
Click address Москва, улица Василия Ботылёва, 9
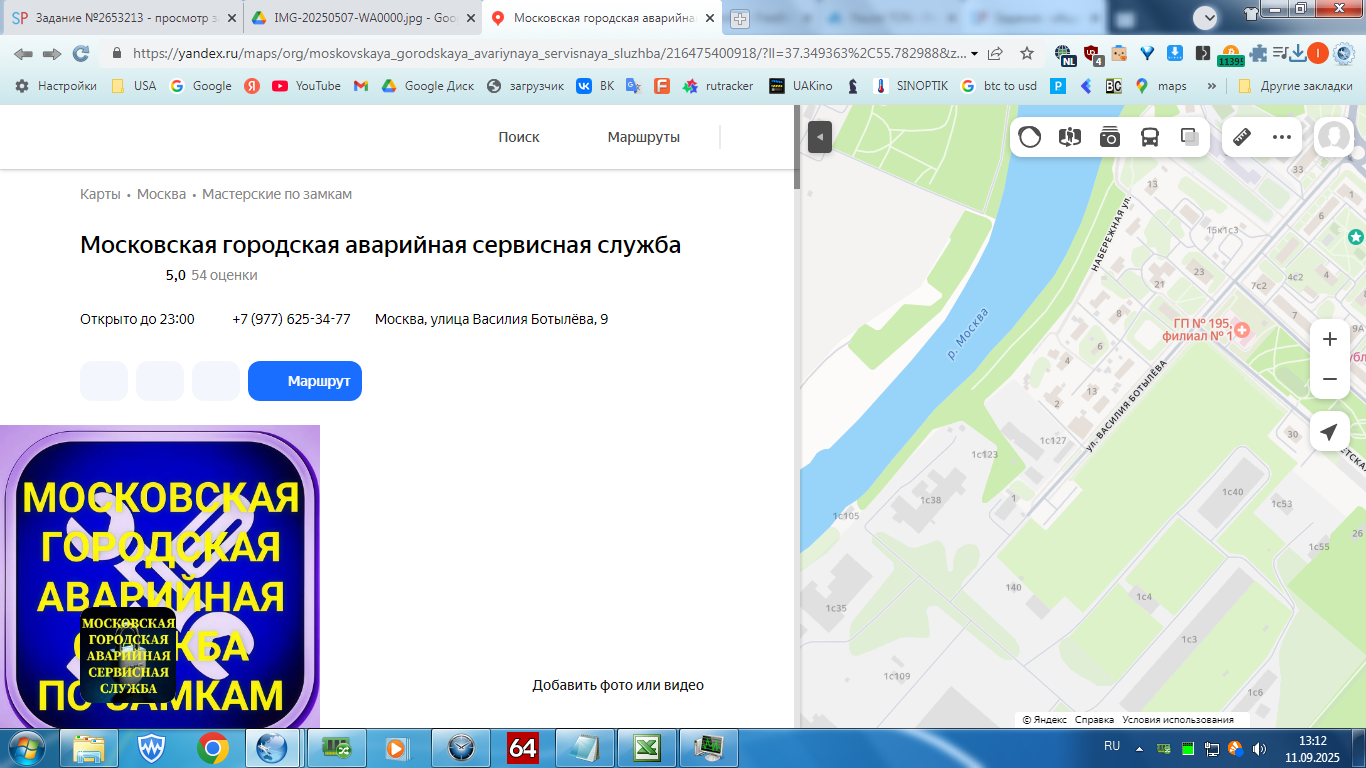(x=491, y=319)
